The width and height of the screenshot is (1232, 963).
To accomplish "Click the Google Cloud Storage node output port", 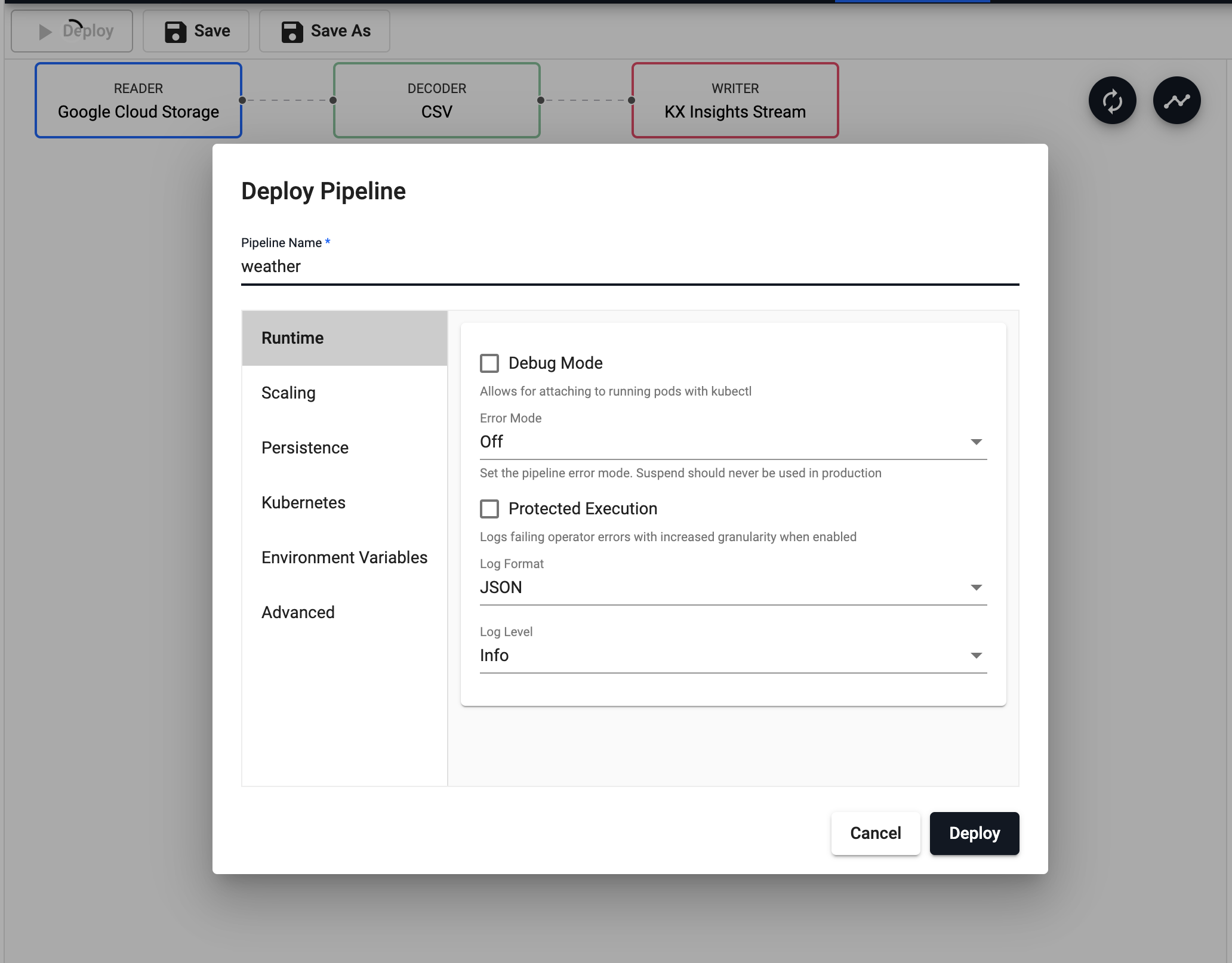I will point(242,100).
